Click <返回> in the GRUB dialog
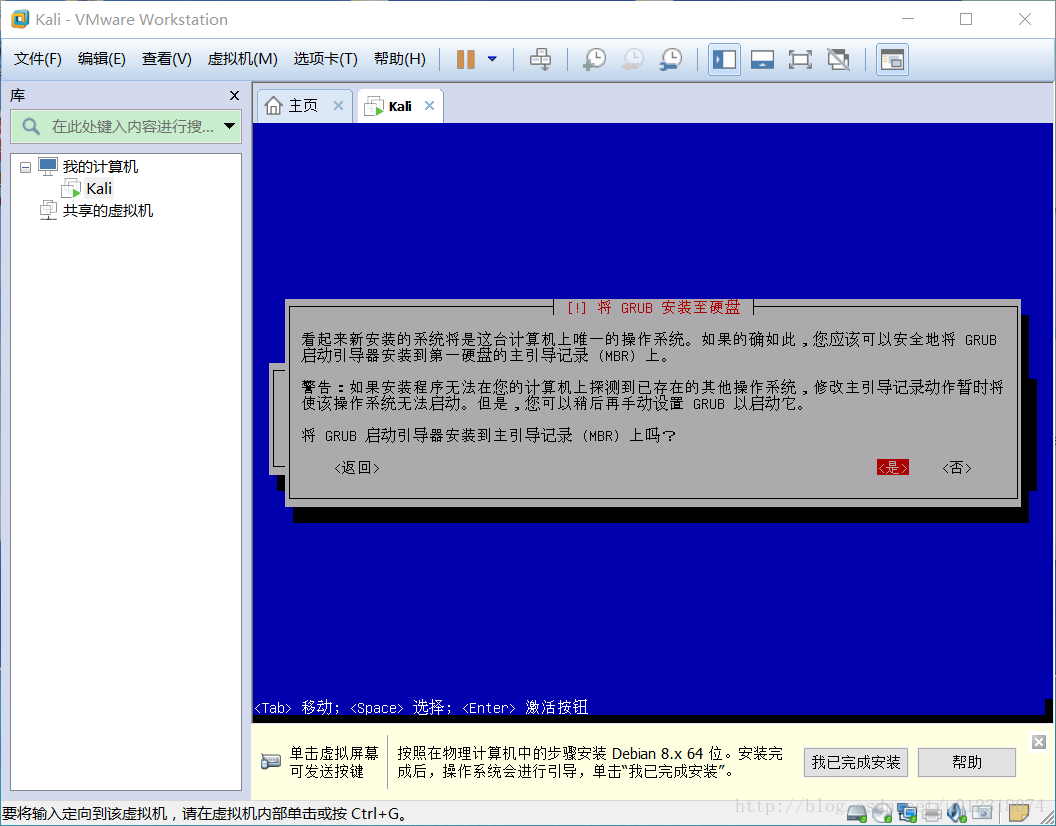The width and height of the screenshot is (1056, 826). click(357, 468)
